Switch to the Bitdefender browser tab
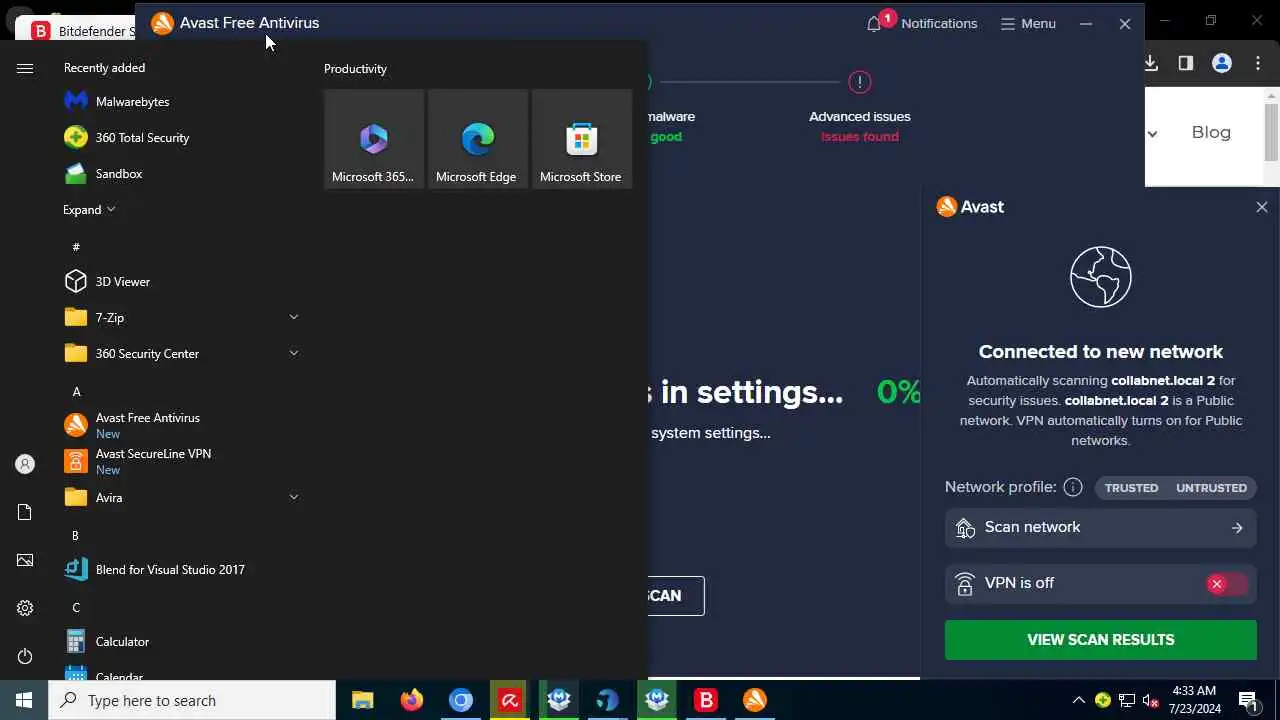Image resolution: width=1280 pixels, height=720 pixels. (82, 31)
